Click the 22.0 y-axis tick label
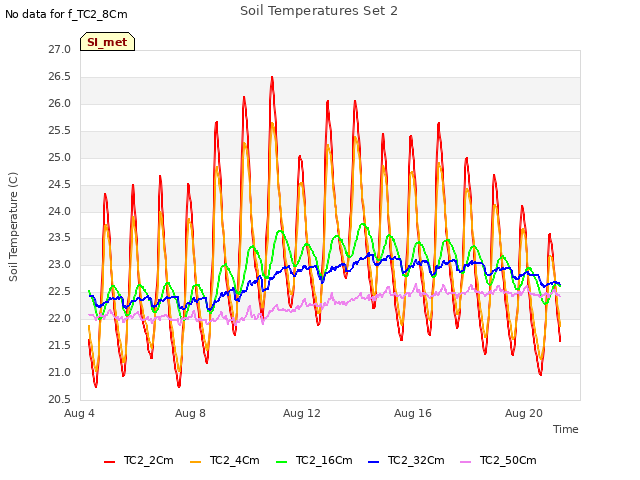The image size is (640, 480). tap(60, 318)
